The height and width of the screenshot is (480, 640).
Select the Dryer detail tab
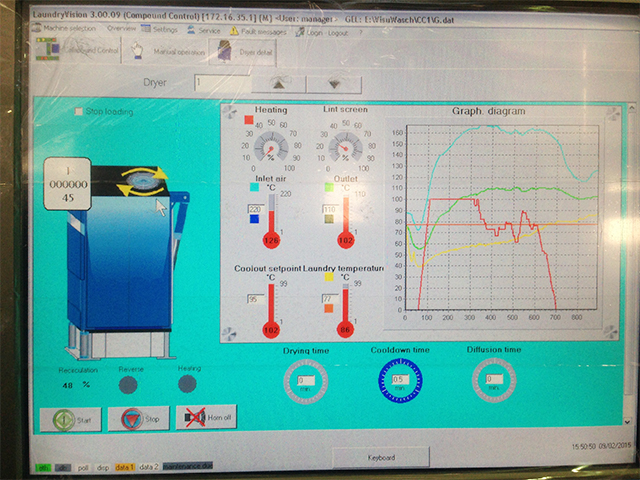pyautogui.click(x=242, y=52)
